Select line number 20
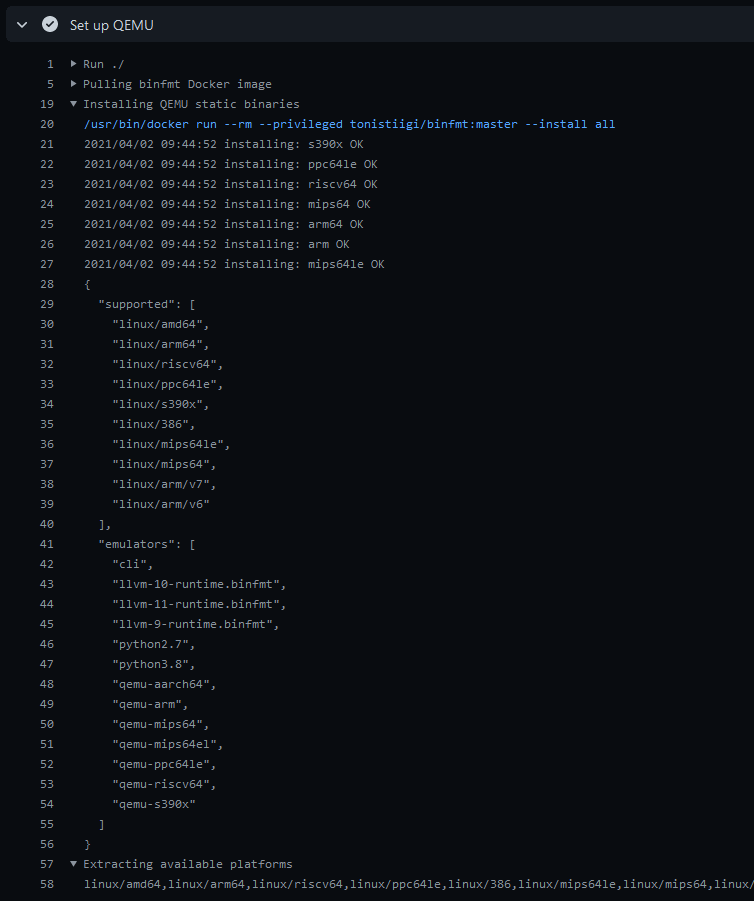This screenshot has height=901, width=754. point(46,123)
